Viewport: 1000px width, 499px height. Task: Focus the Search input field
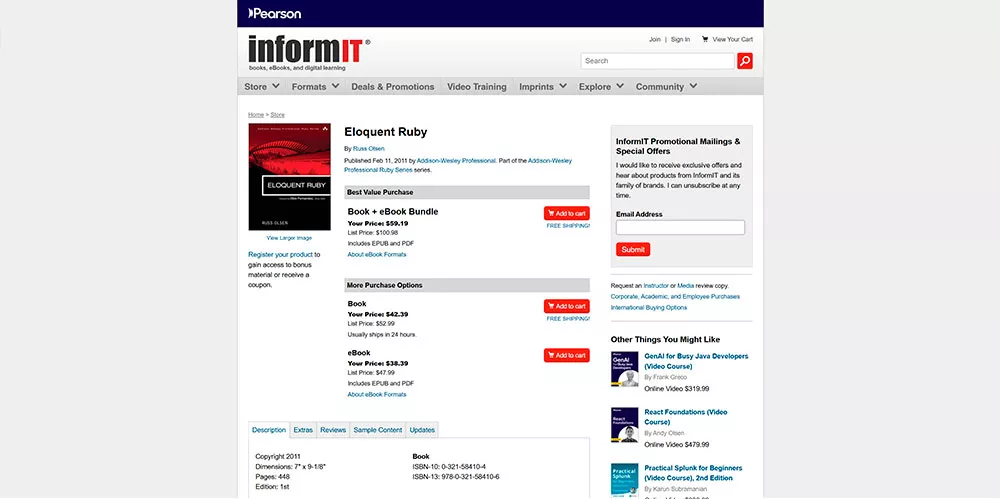pyautogui.click(x=658, y=61)
